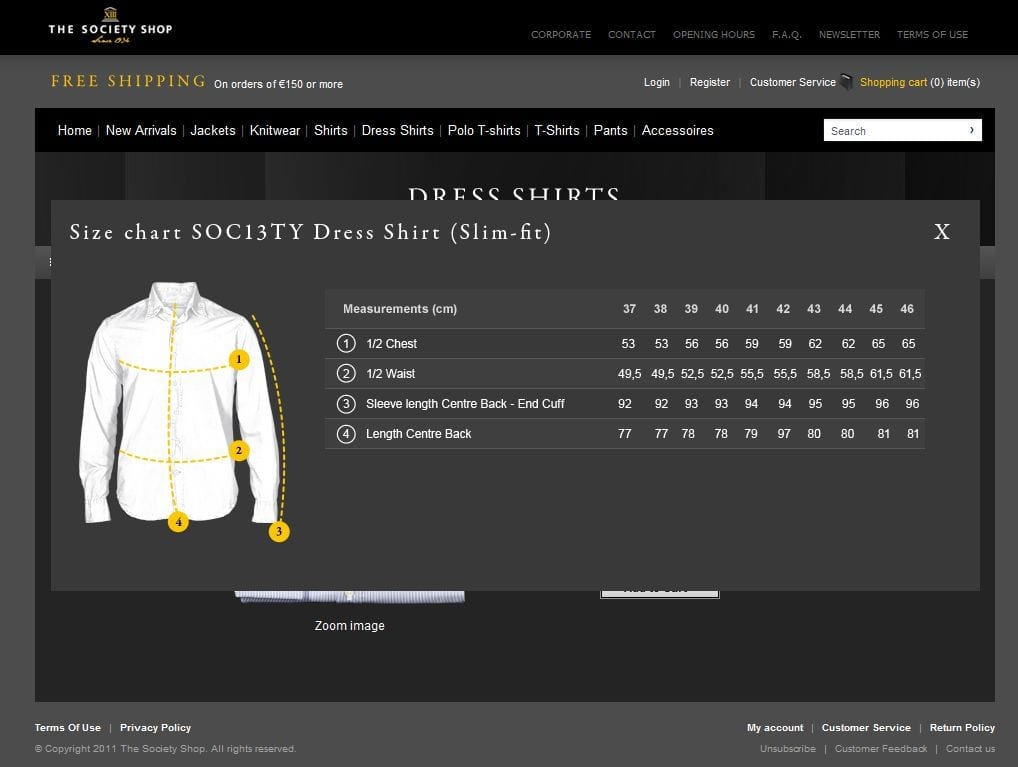Click size column header 46
Viewport: 1018px width, 767px height.
click(907, 308)
